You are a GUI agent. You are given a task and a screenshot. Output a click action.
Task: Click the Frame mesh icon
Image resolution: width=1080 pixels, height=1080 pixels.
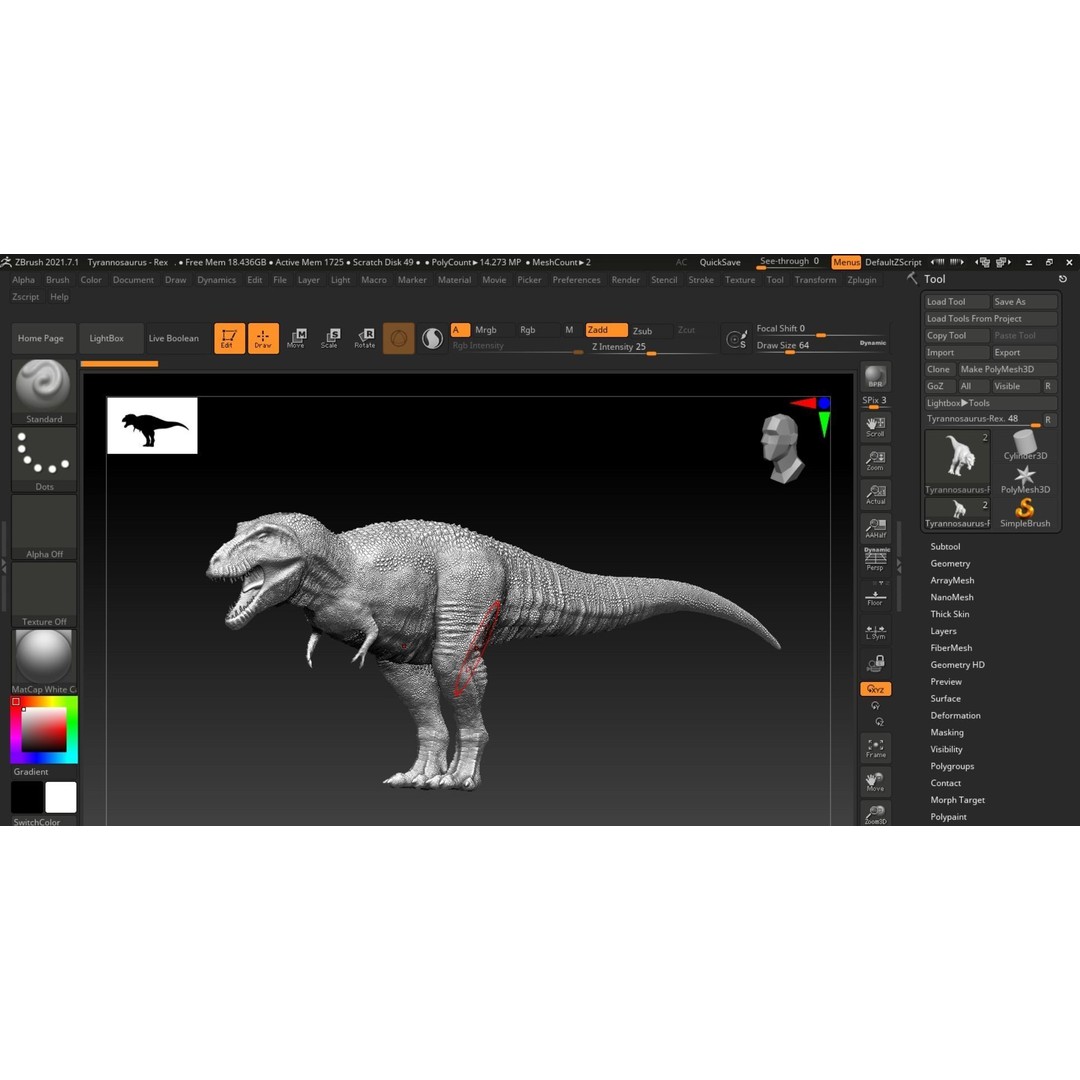(x=875, y=748)
